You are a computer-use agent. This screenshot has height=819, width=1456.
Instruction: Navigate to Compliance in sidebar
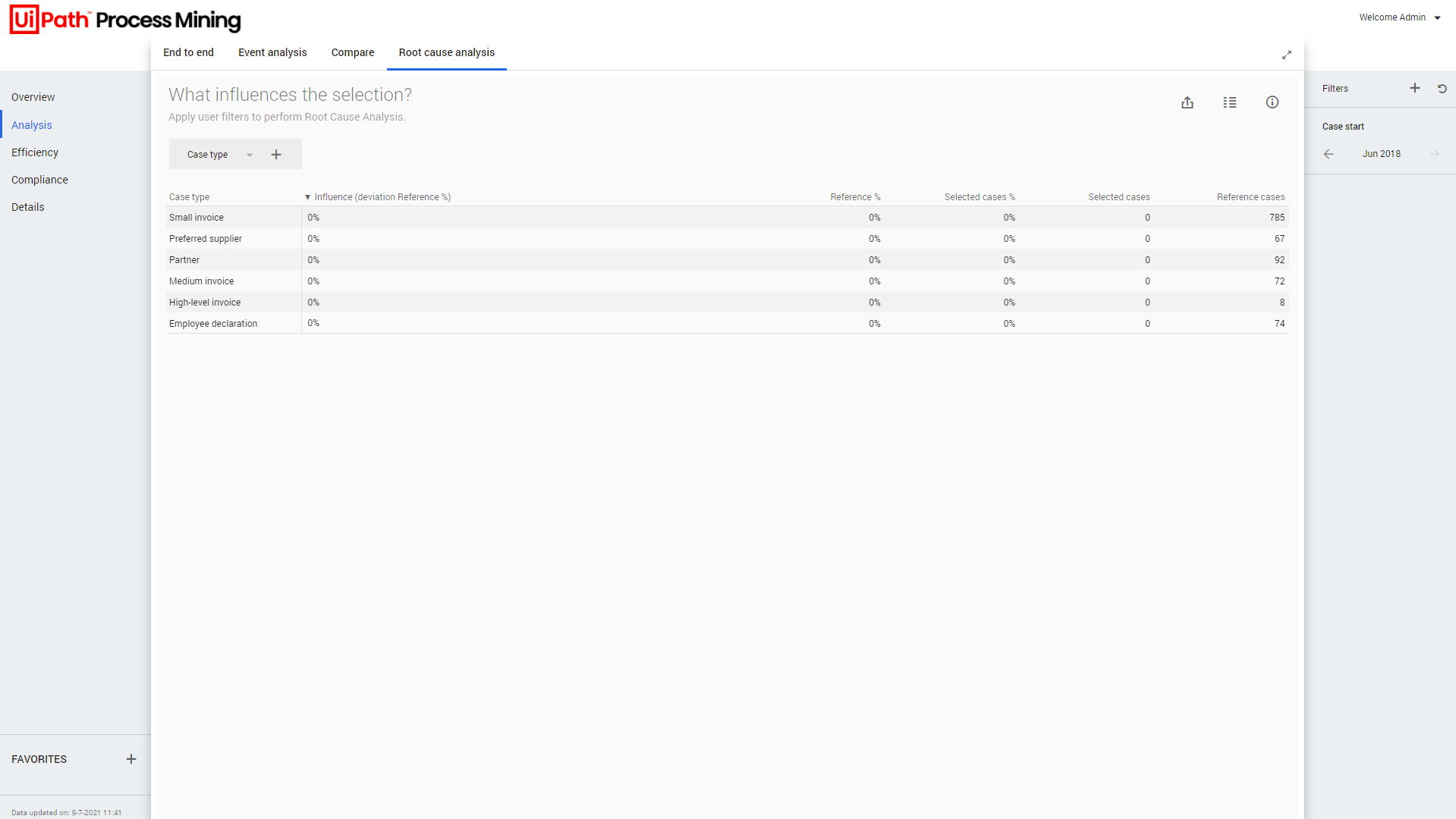coord(39,180)
